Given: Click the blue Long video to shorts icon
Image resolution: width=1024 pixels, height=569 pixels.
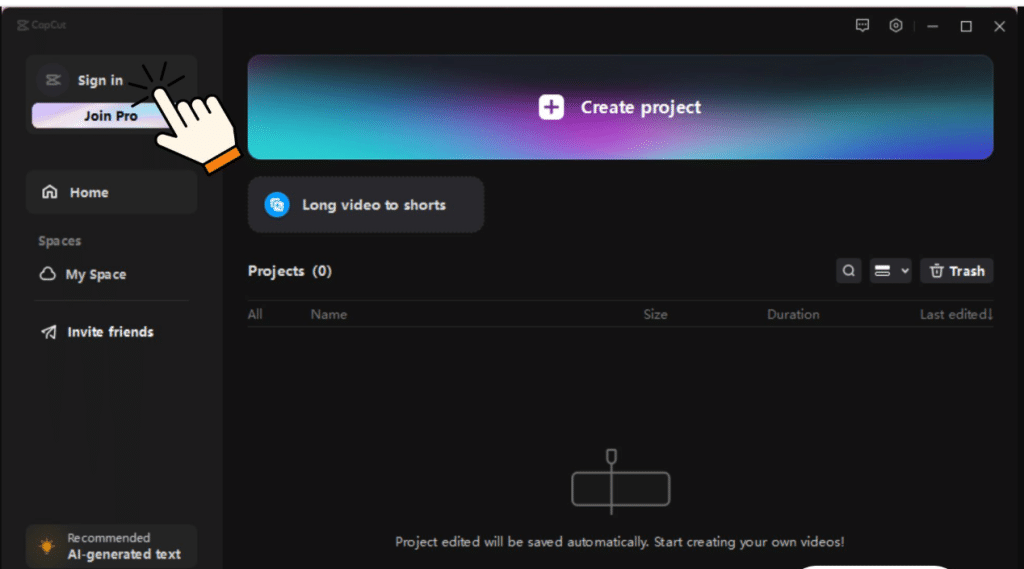Looking at the screenshot, I should pyautogui.click(x=277, y=204).
